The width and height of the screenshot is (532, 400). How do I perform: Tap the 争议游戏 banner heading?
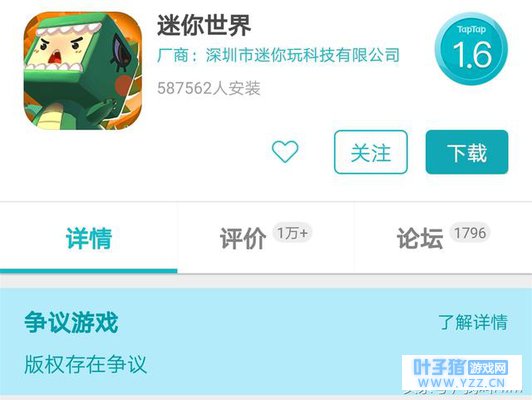tap(71, 322)
